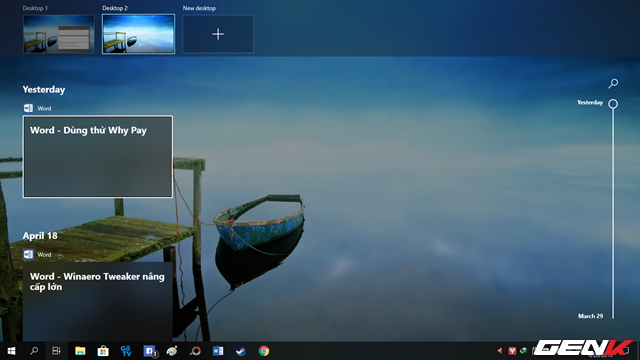Click the 'Yesterday' label on timeline scrollbar
This screenshot has height=360, width=640.
590,102
